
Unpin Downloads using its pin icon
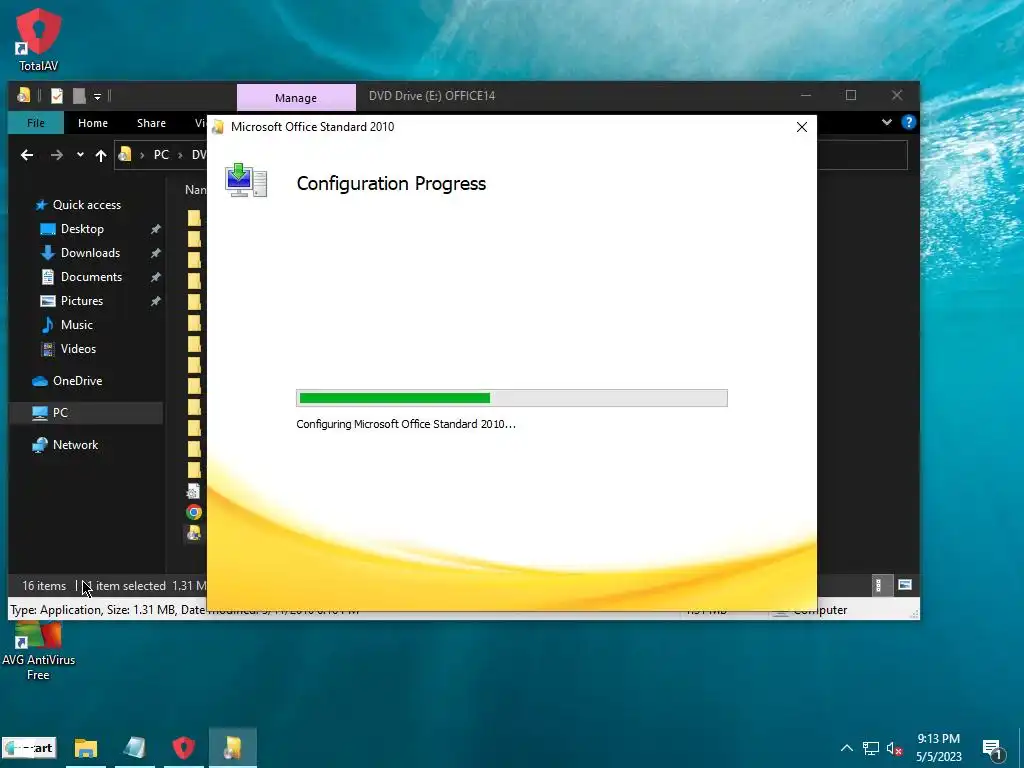pyautogui.click(x=155, y=253)
